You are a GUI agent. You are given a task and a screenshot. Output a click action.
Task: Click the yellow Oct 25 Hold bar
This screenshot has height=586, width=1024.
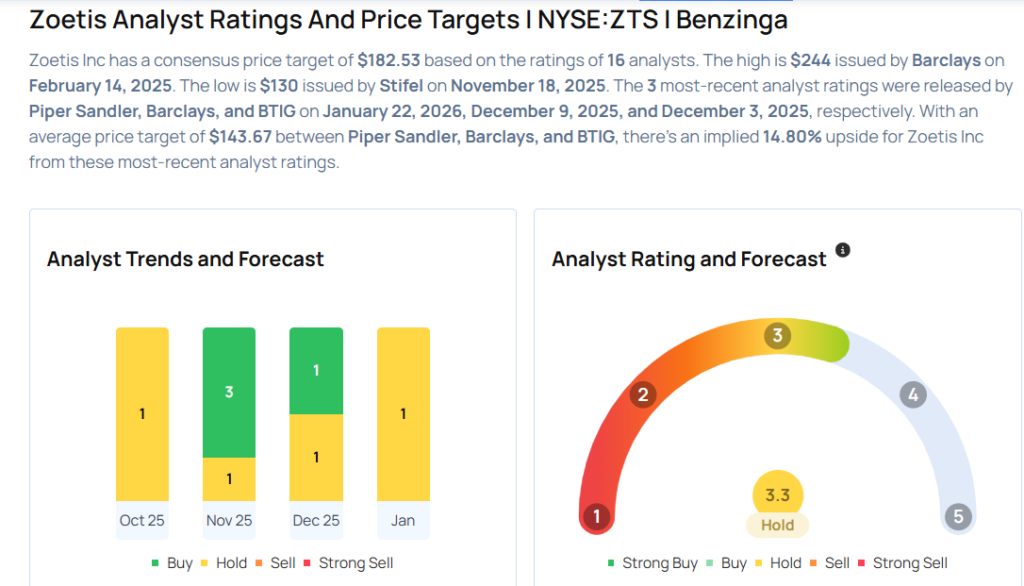point(142,414)
